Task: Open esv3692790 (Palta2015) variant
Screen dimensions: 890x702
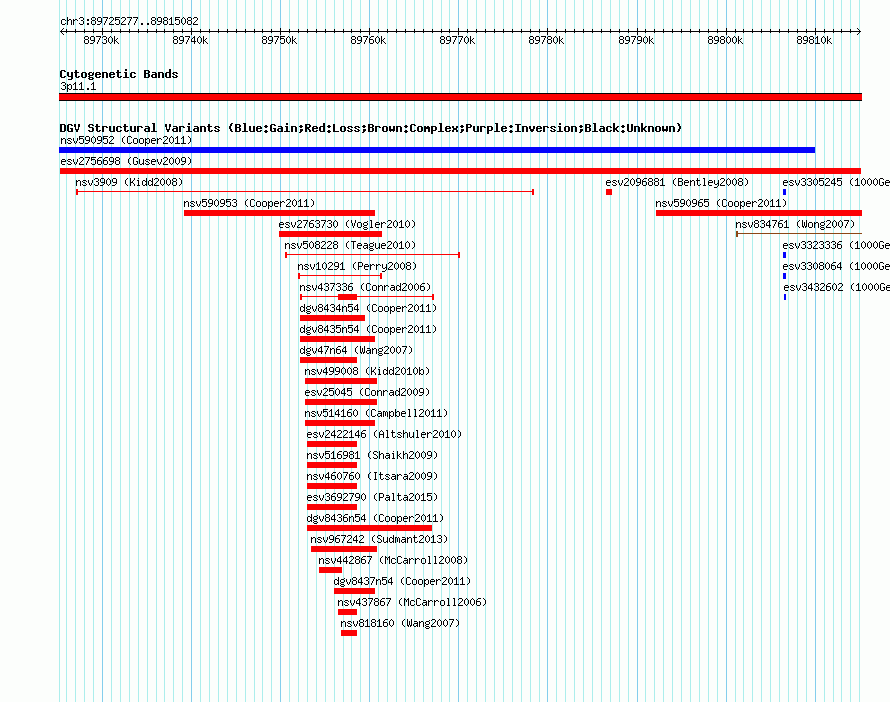Action: [372, 497]
